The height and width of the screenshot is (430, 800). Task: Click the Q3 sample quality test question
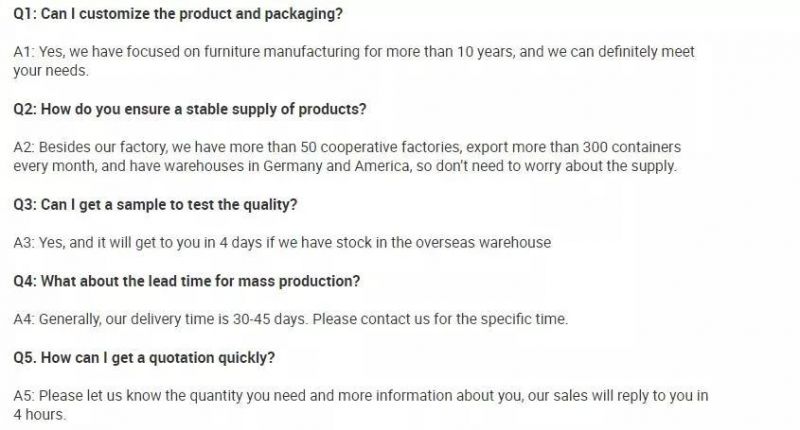click(x=155, y=205)
